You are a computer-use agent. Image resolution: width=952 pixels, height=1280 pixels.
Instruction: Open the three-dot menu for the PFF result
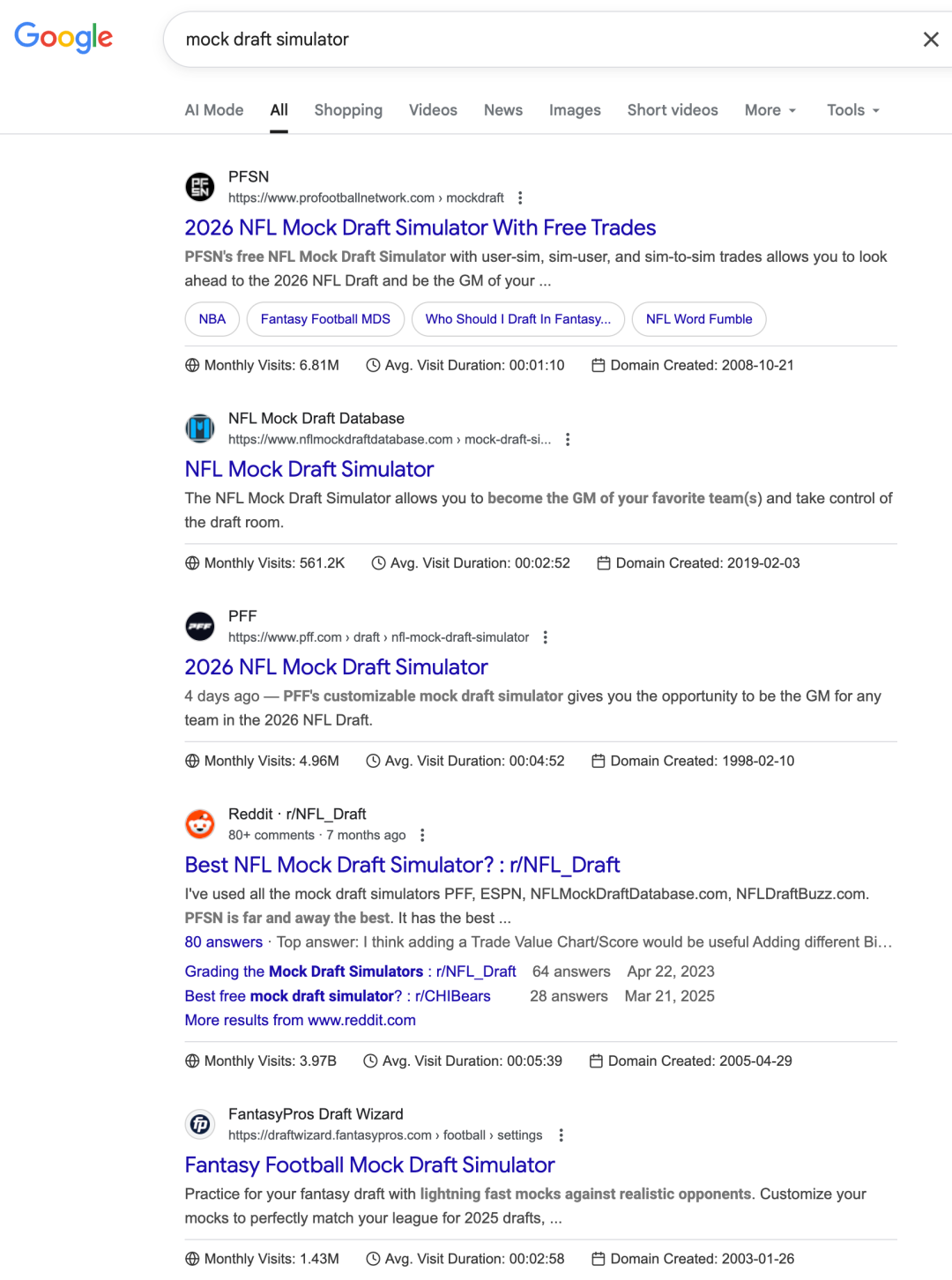click(x=546, y=637)
